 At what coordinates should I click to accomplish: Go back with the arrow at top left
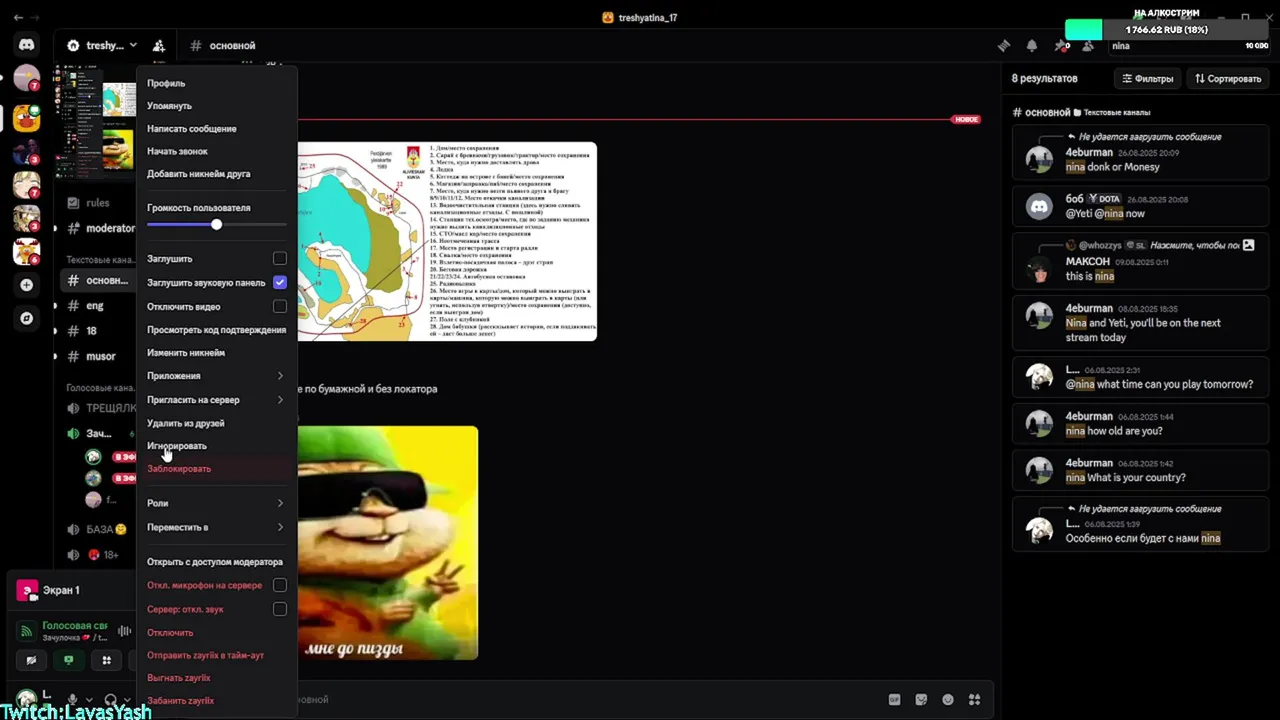tap(19, 18)
